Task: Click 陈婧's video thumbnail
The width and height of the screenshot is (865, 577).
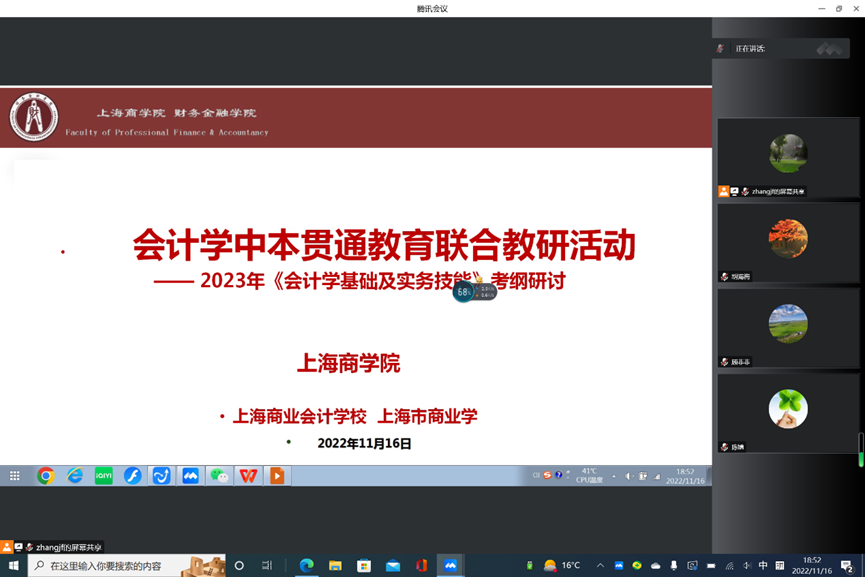Action: [x=788, y=410]
